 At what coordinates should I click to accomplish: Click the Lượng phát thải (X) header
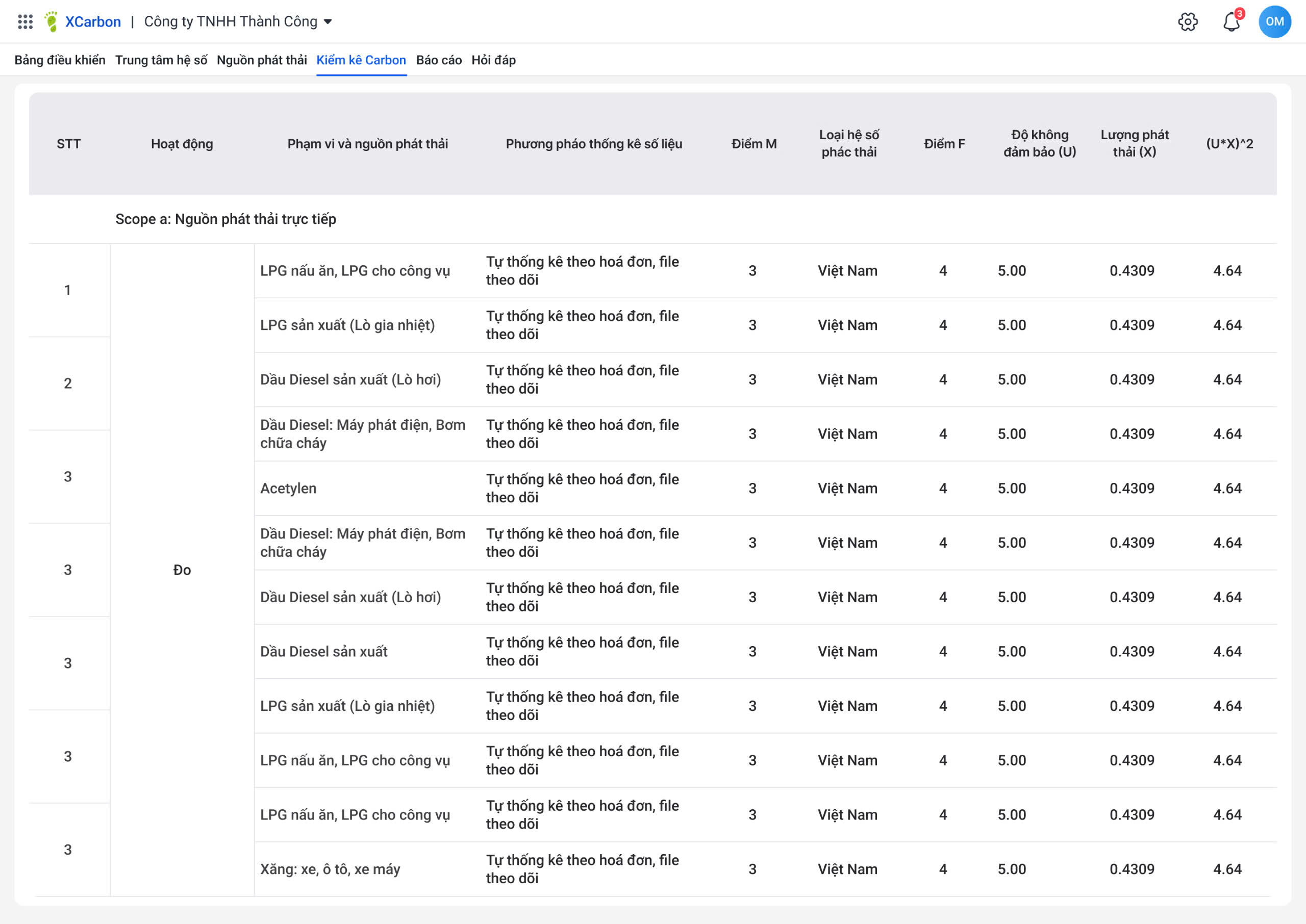click(x=1134, y=143)
